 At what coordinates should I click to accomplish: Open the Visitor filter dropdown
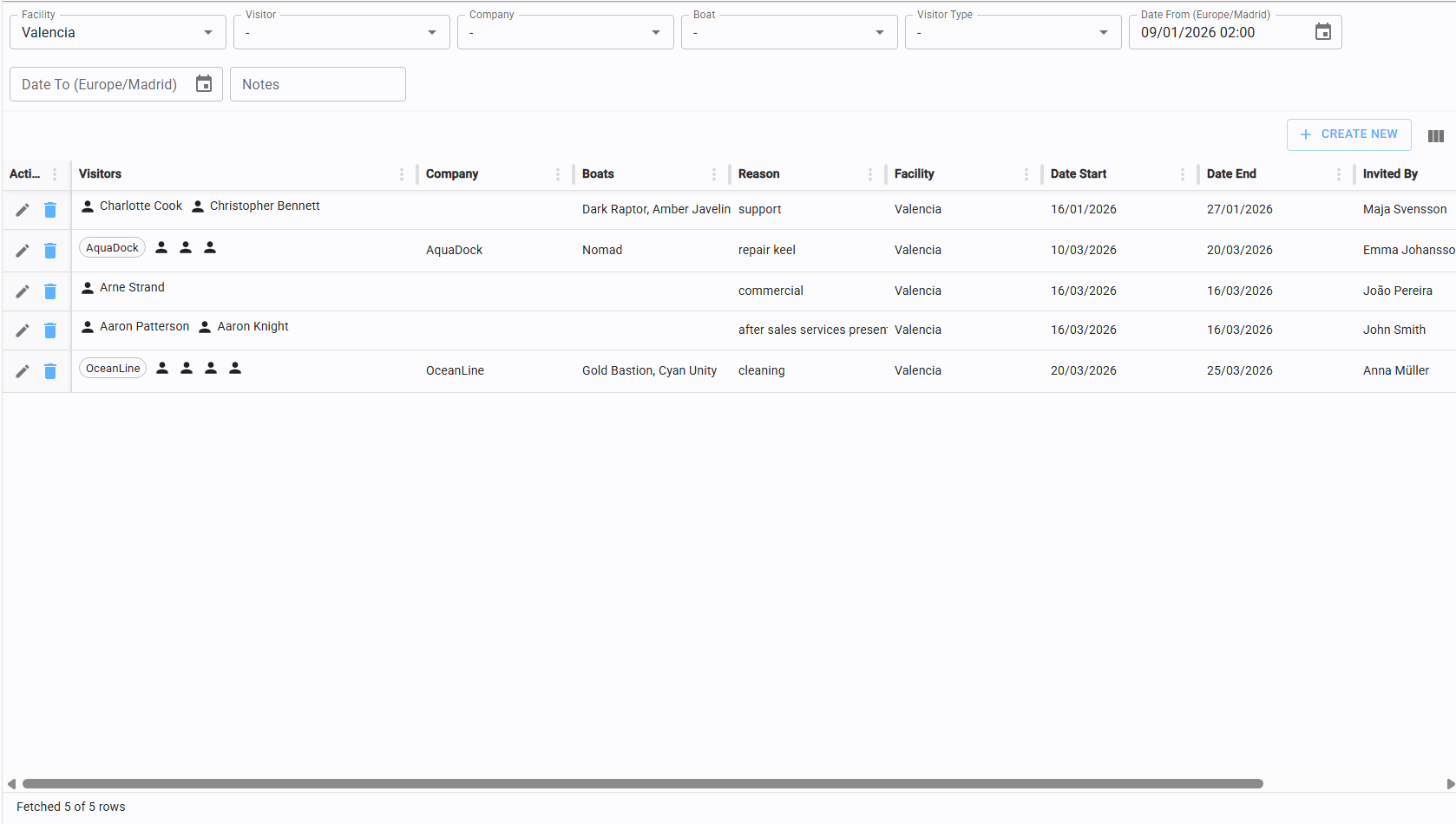tap(431, 33)
